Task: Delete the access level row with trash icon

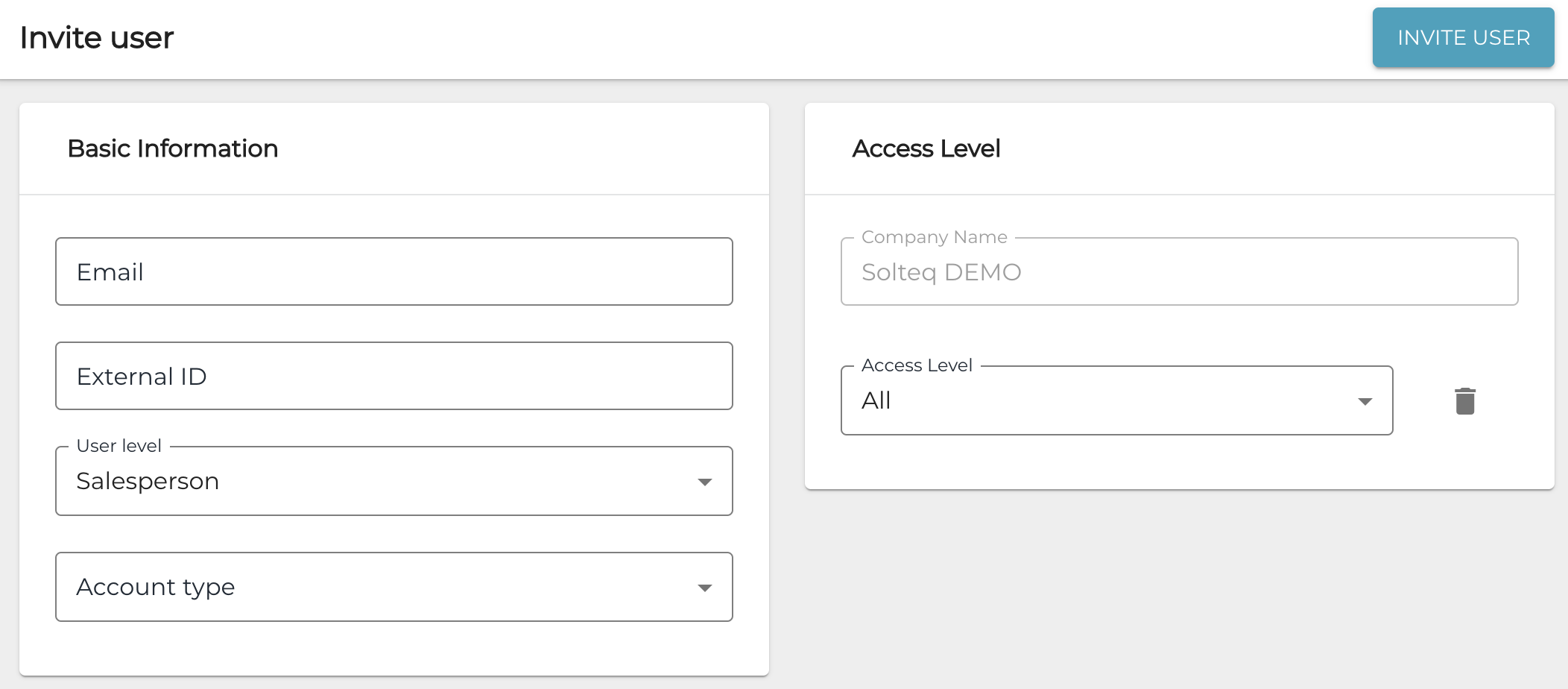Action: pyautogui.click(x=1464, y=401)
